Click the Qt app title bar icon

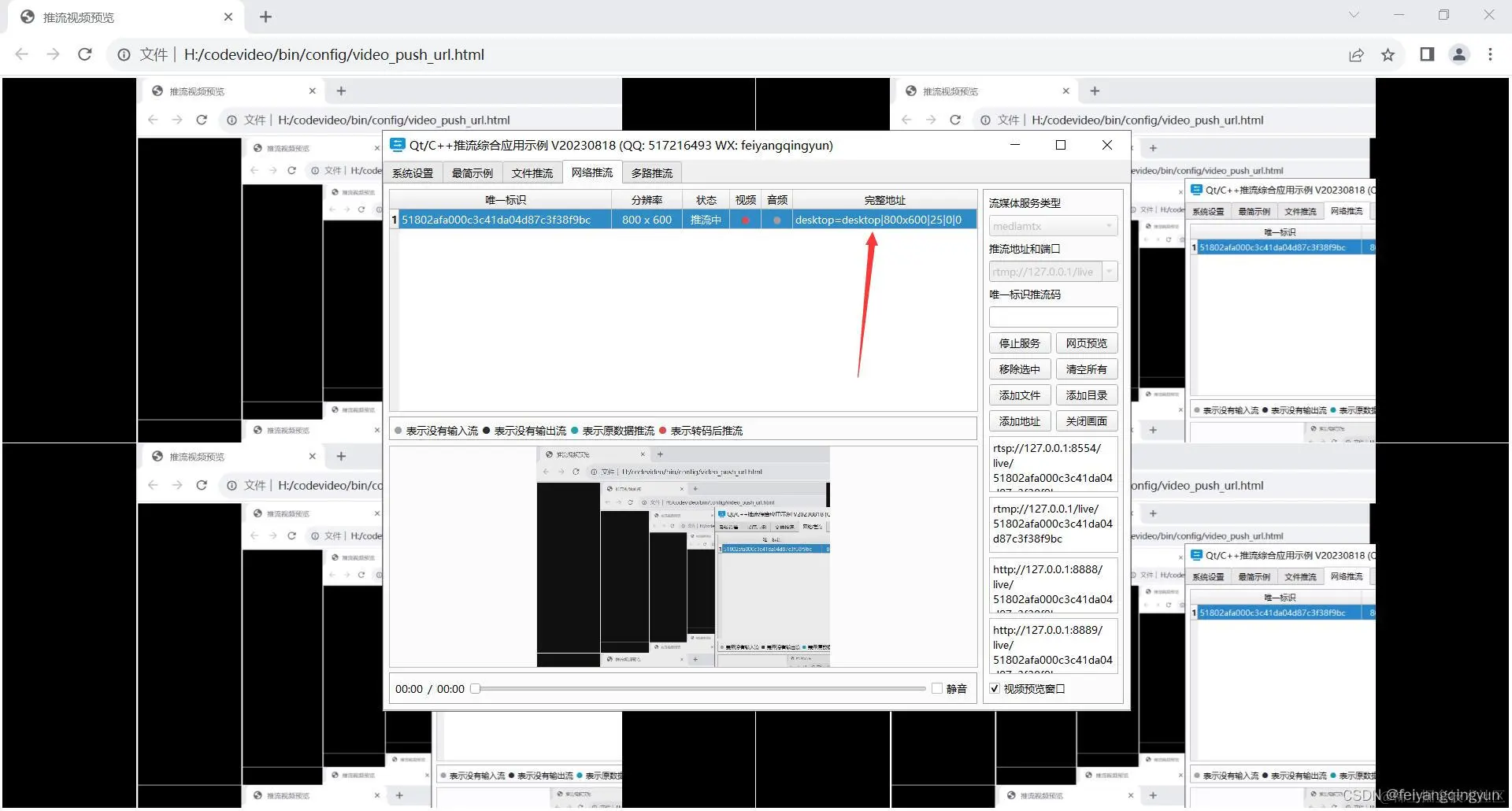397,145
